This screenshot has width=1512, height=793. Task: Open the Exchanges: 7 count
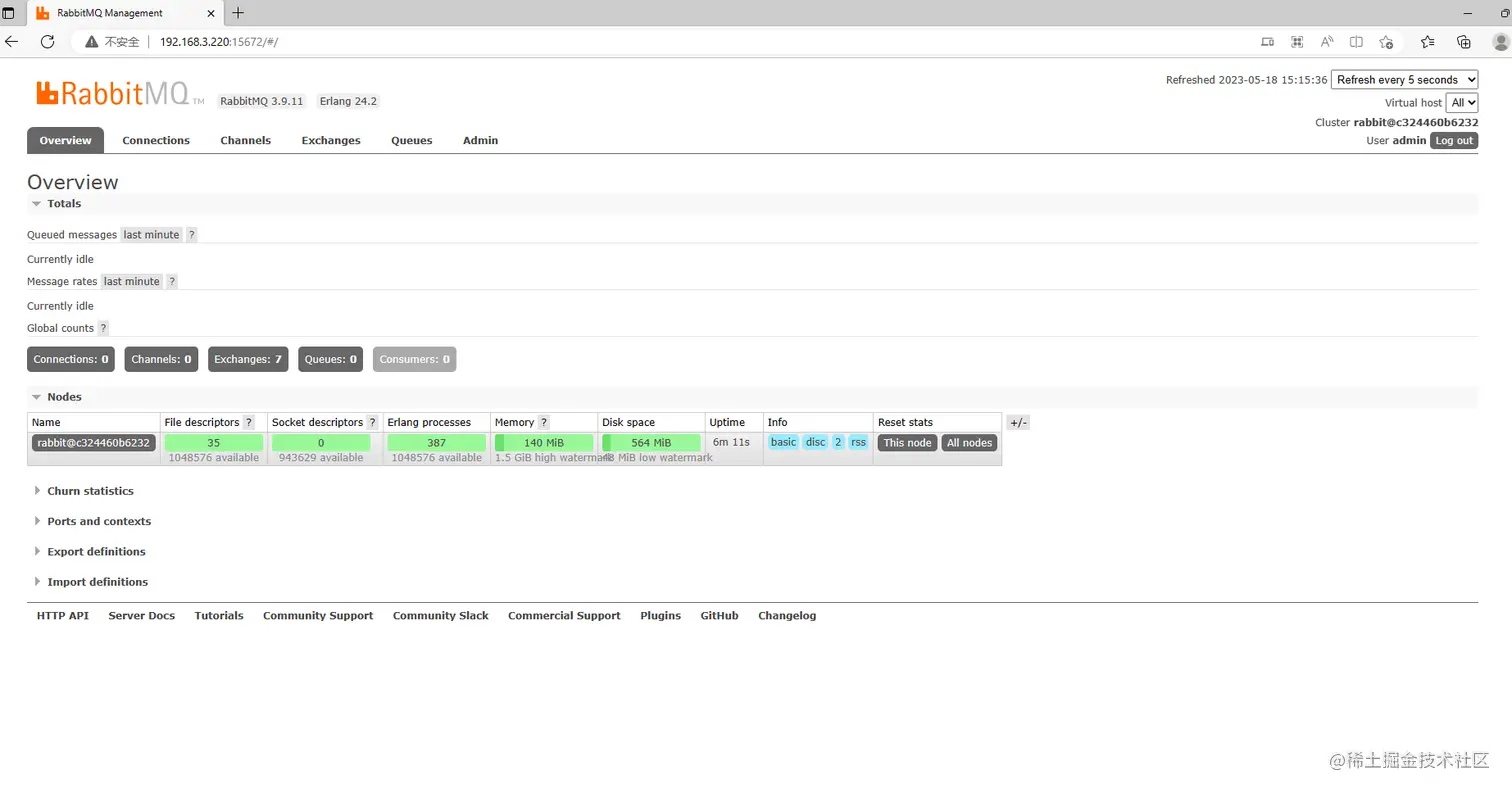pos(248,359)
